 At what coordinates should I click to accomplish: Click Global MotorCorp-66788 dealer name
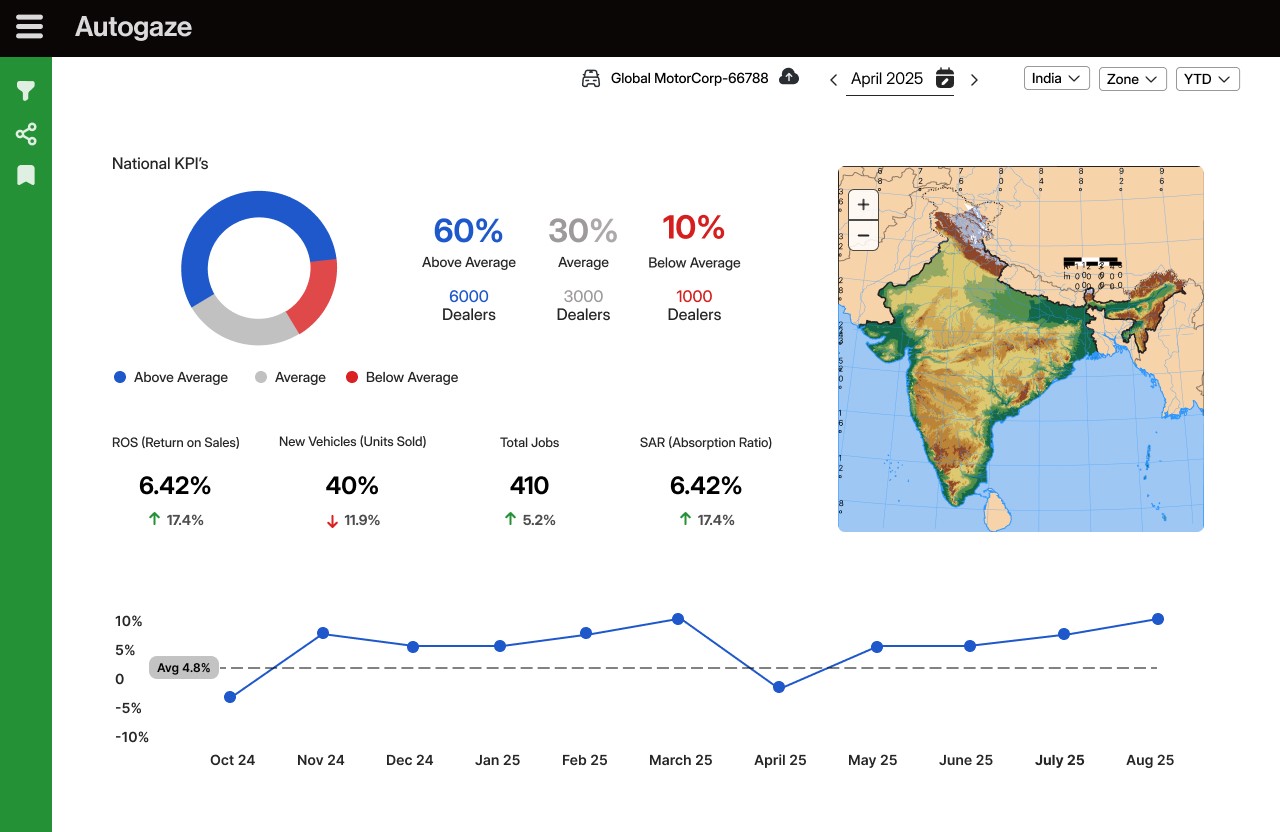[689, 78]
